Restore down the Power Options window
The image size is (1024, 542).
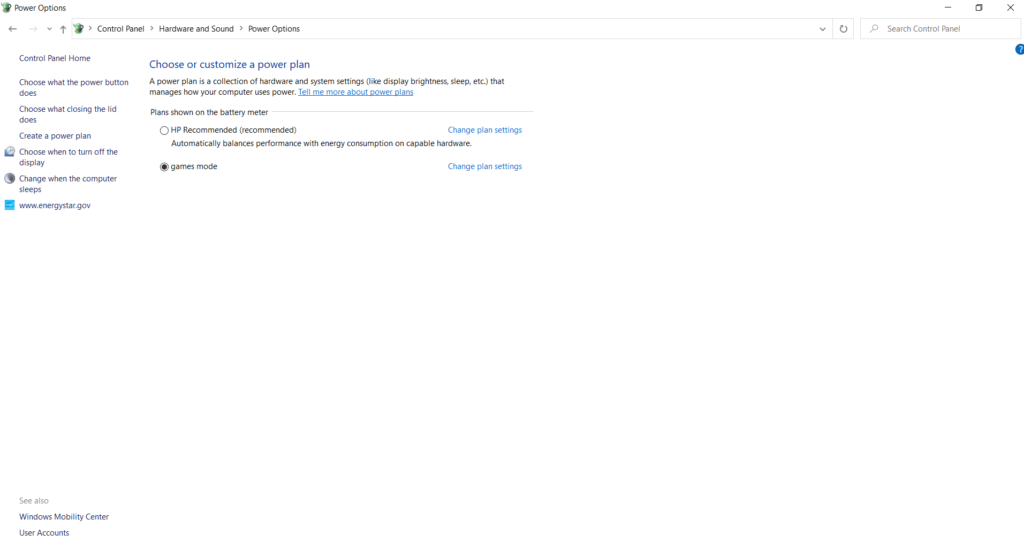[979, 8]
